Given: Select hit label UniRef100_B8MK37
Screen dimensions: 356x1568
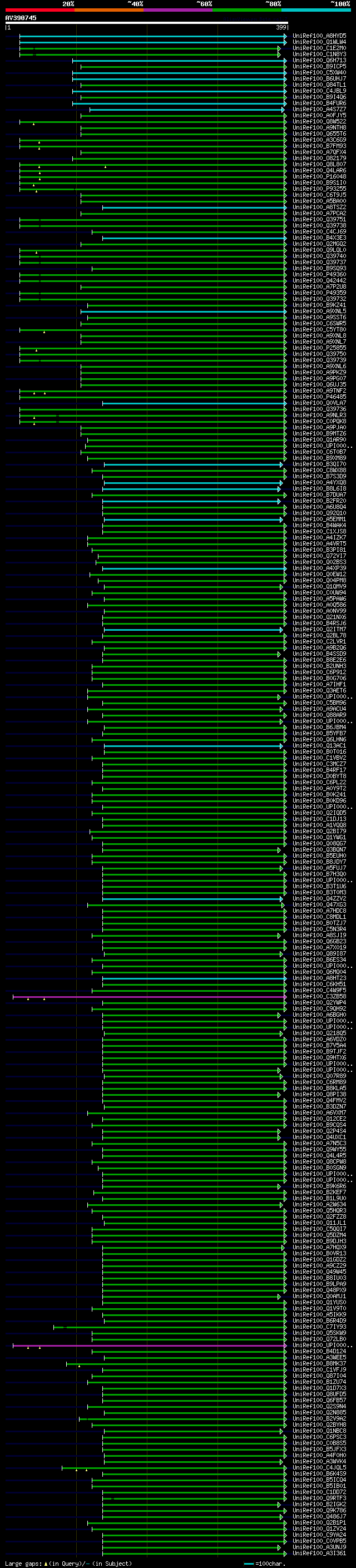Looking at the screenshot, I should (x=319, y=1363).
